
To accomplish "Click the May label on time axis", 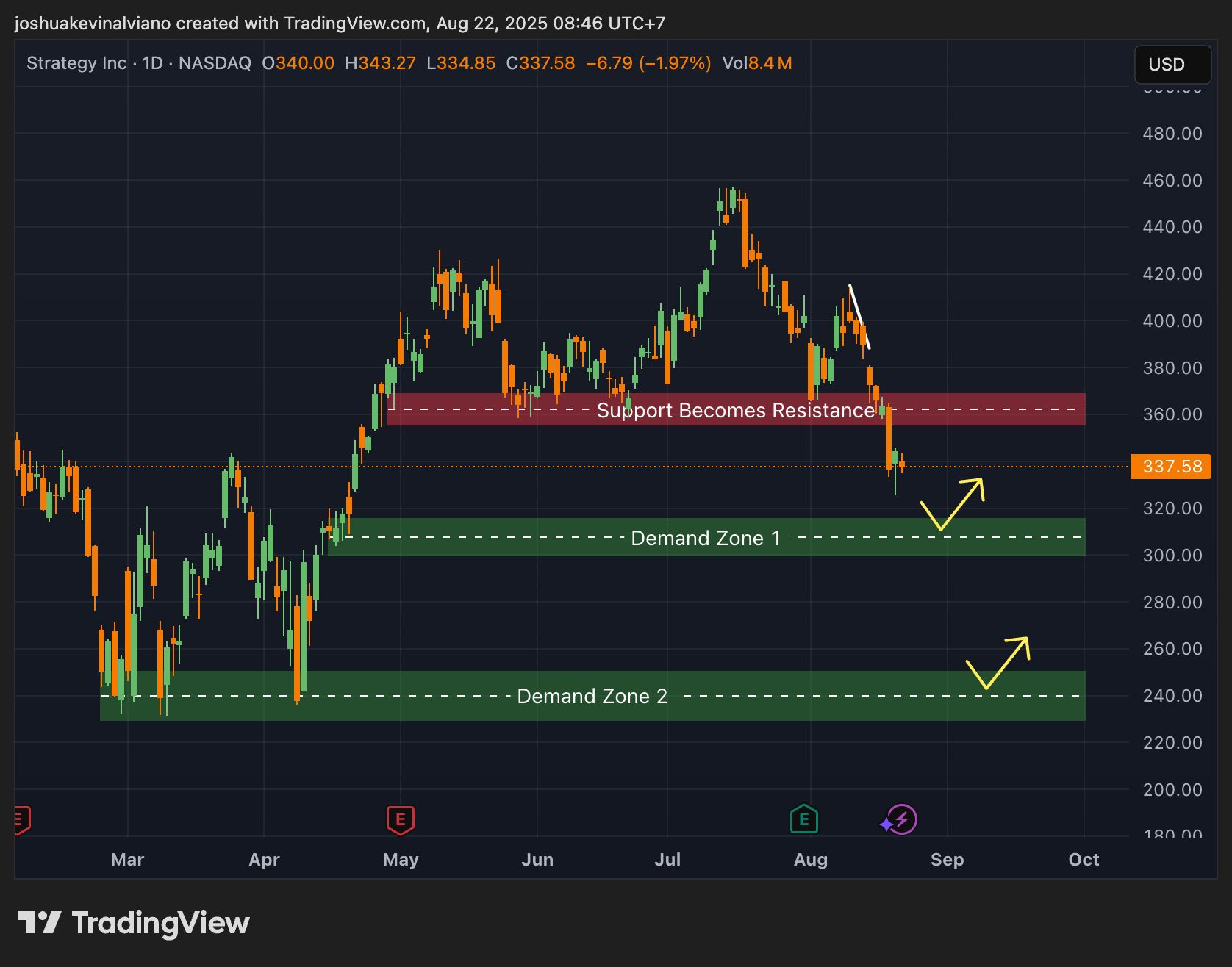I will (401, 860).
